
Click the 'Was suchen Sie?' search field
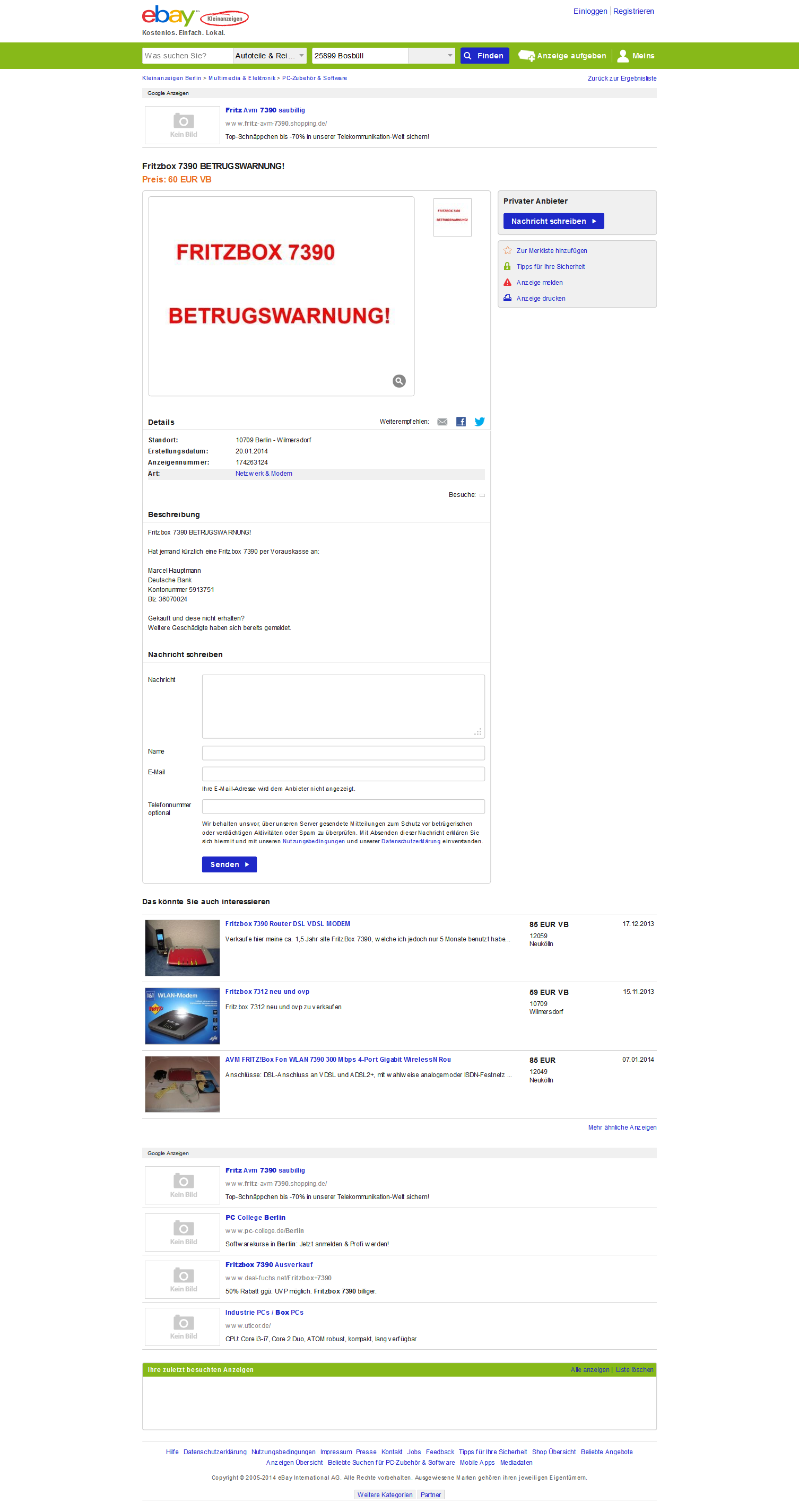pyautogui.click(x=187, y=56)
